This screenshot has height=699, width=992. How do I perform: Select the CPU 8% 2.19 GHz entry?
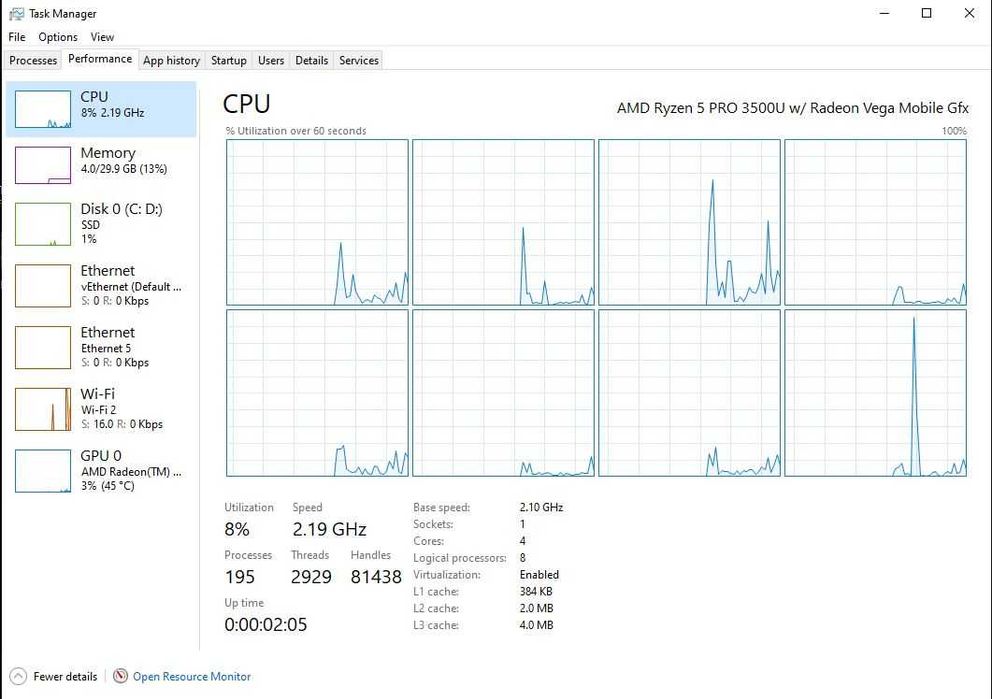pyautogui.click(x=101, y=109)
